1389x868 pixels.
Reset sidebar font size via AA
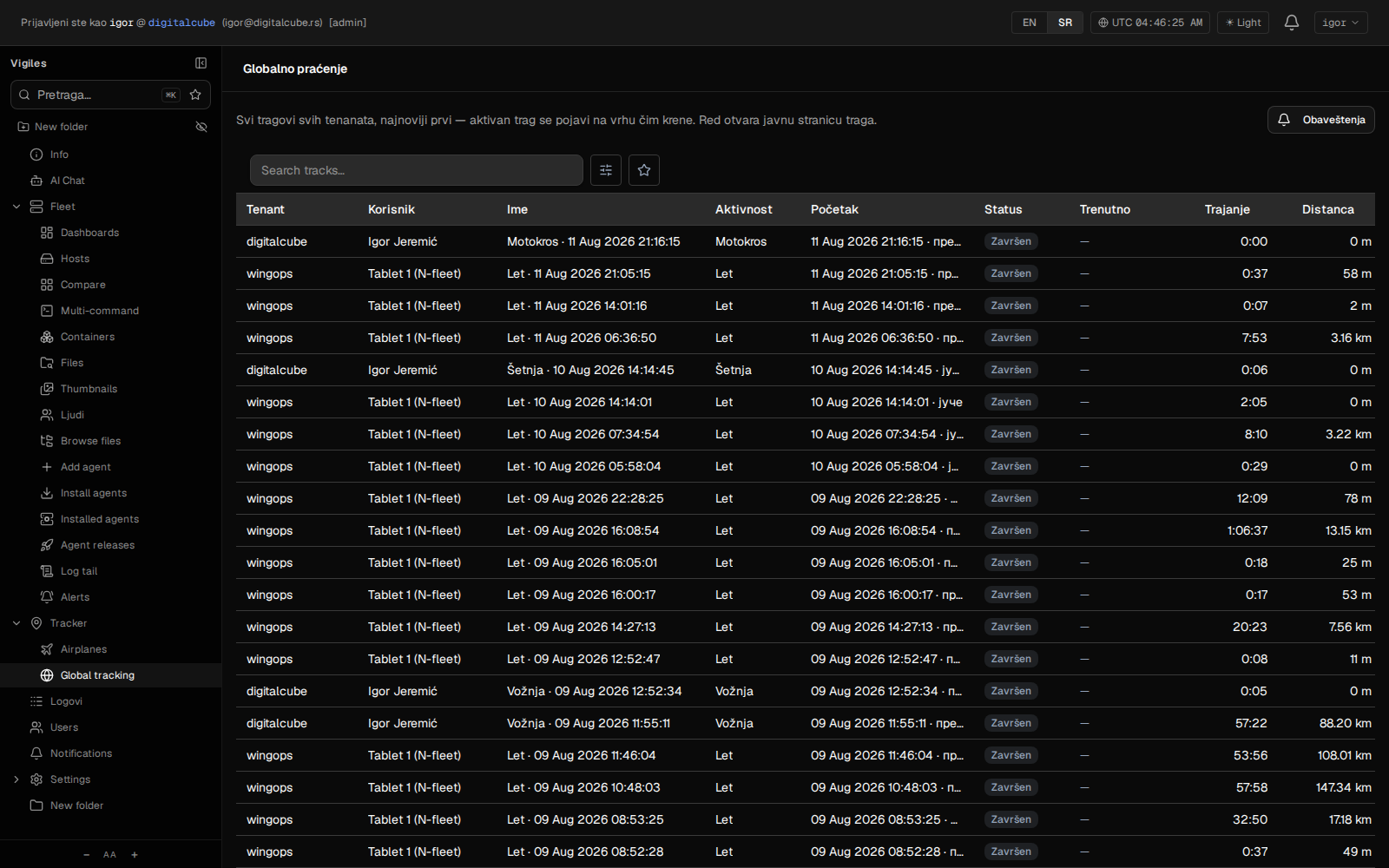point(109,855)
